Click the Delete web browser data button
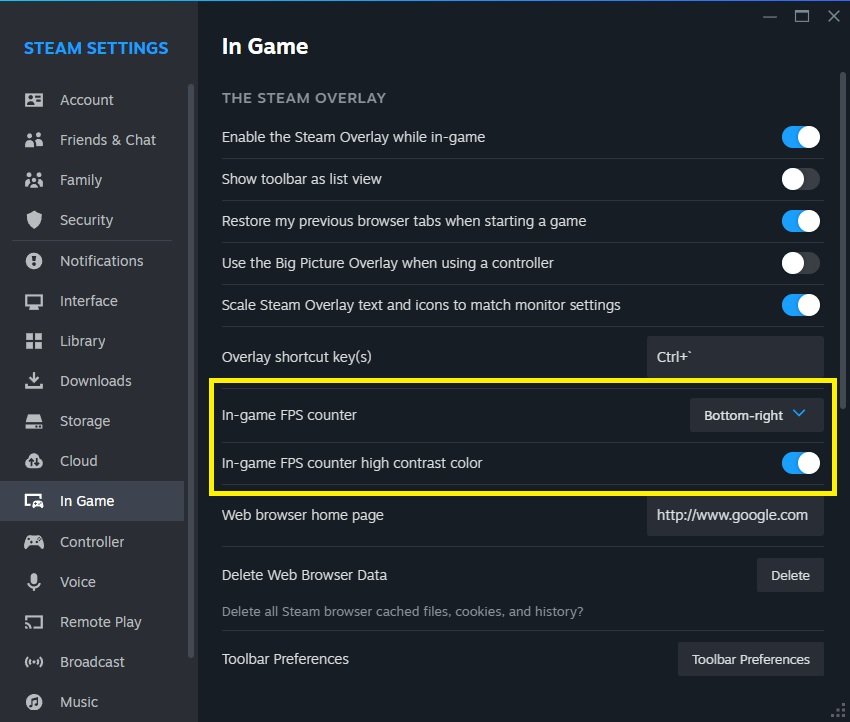The height and width of the screenshot is (722, 850). pyautogui.click(x=790, y=575)
